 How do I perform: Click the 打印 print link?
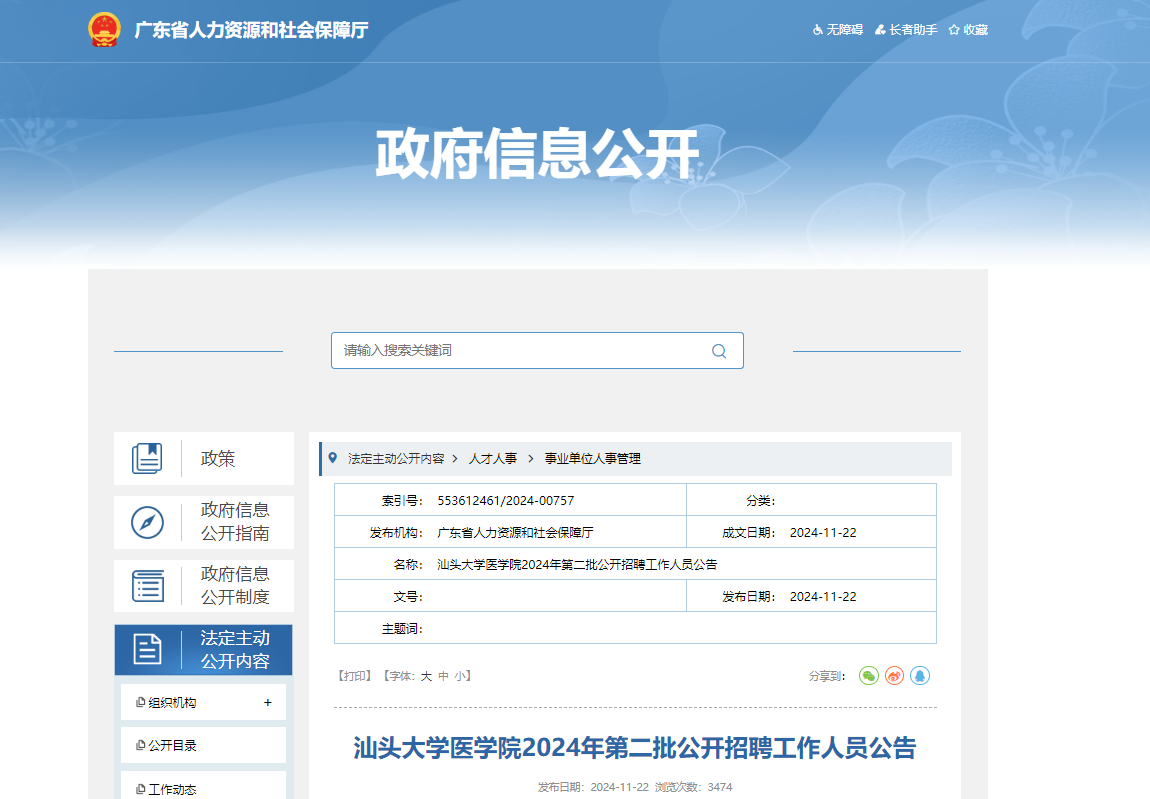tap(355, 676)
